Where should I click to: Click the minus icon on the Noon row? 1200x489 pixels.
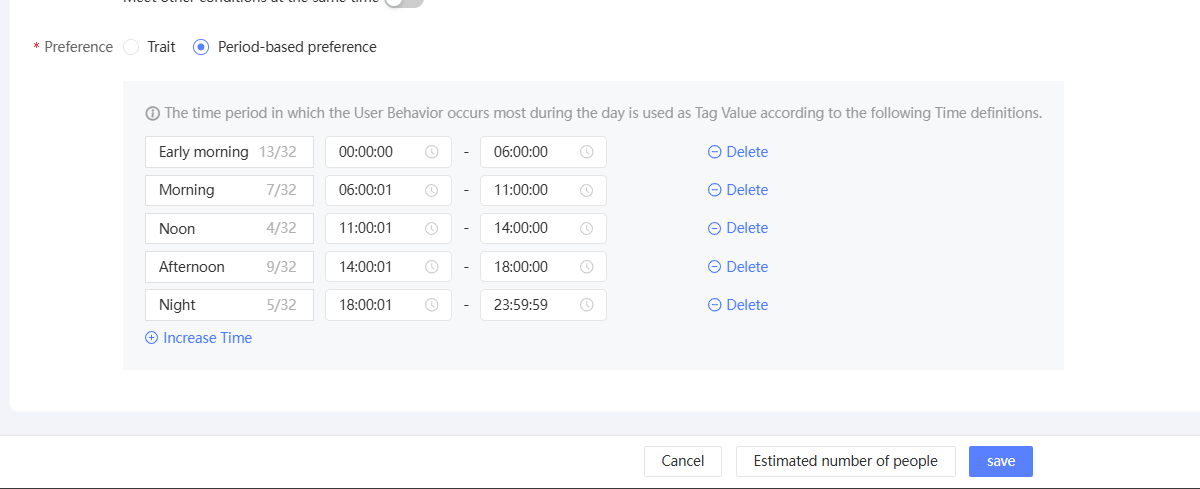714,228
